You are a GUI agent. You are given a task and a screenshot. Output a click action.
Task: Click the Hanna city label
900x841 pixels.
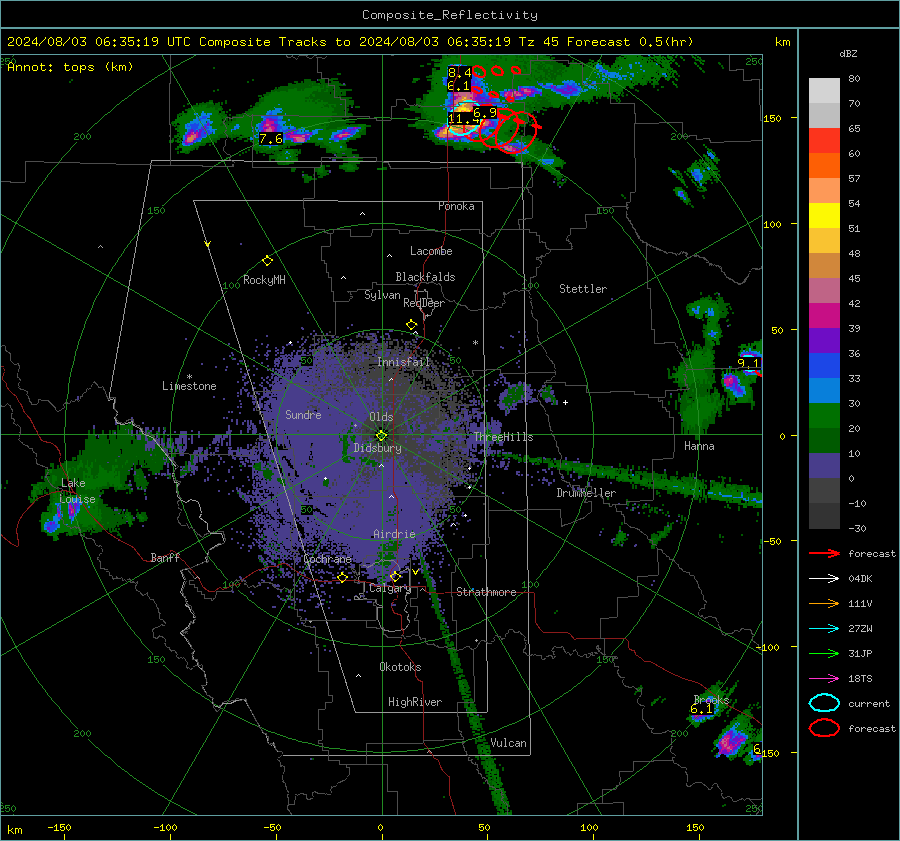[x=699, y=446]
